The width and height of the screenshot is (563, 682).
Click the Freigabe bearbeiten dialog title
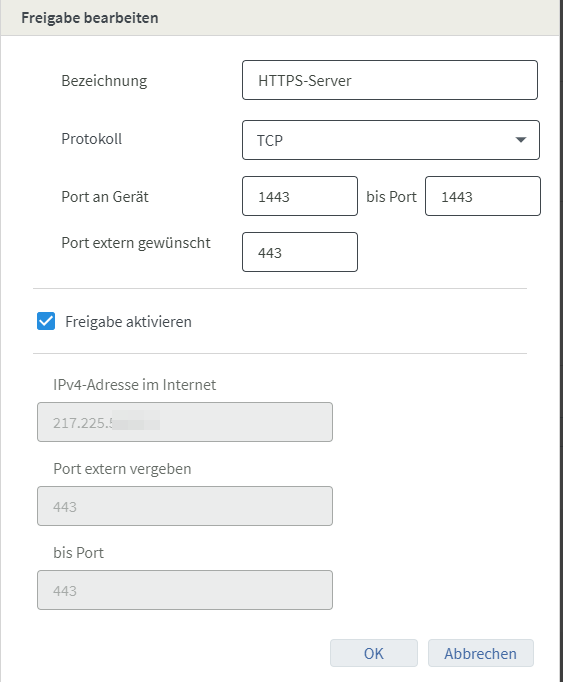point(90,18)
